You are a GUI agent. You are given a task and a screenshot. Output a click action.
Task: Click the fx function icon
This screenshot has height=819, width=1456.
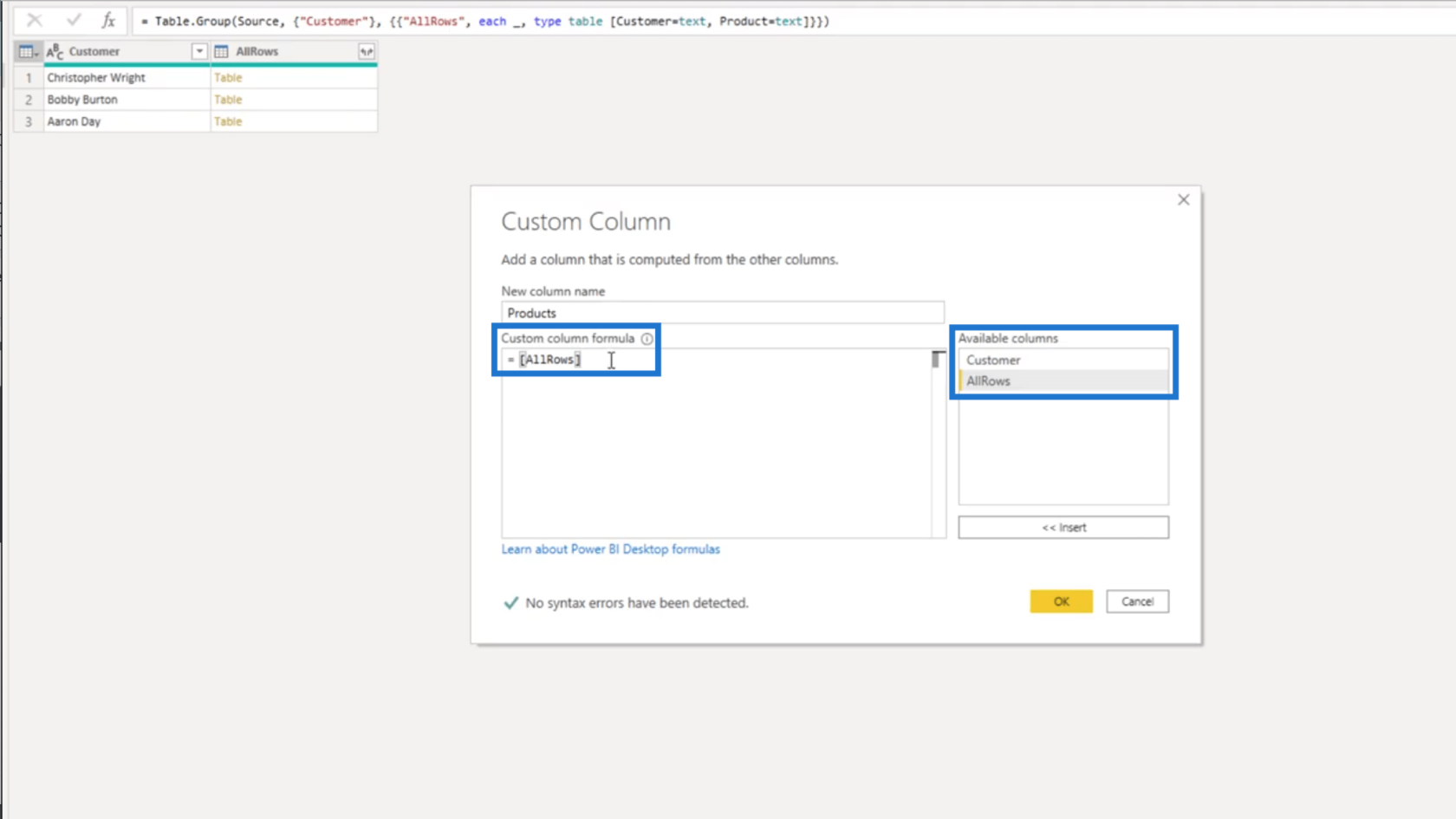pyautogui.click(x=108, y=20)
